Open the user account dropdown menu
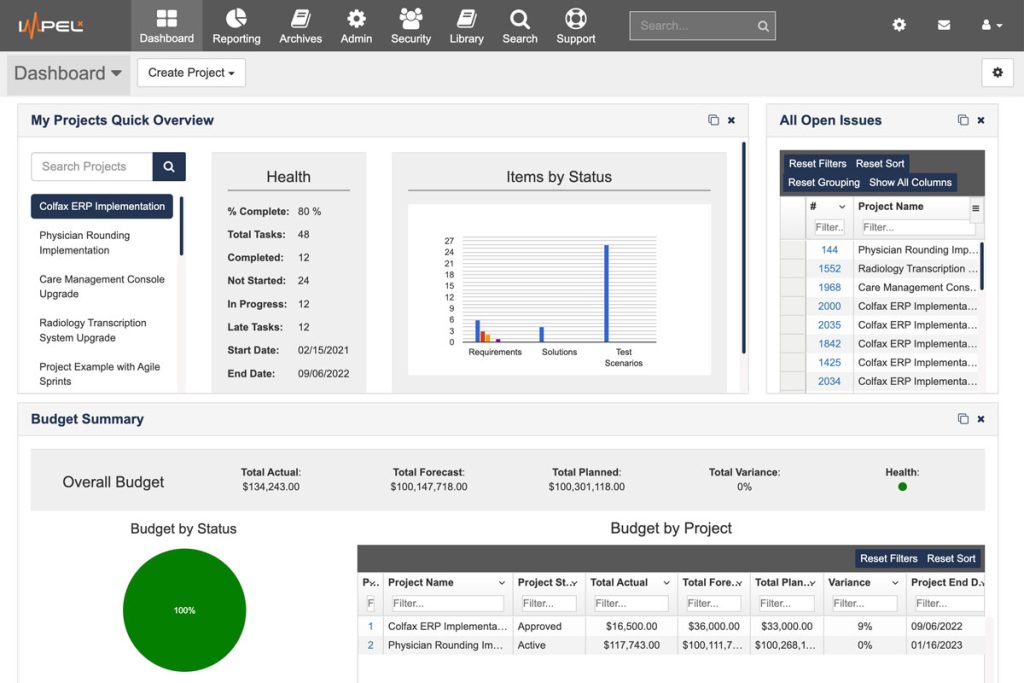 tap(991, 25)
